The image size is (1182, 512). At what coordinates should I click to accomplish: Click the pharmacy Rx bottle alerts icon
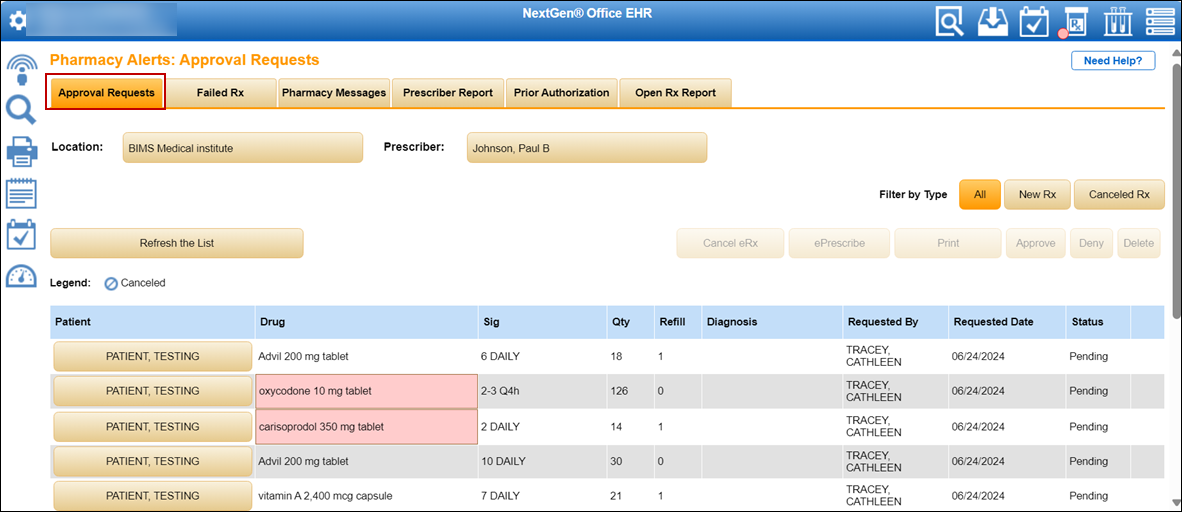point(1076,21)
